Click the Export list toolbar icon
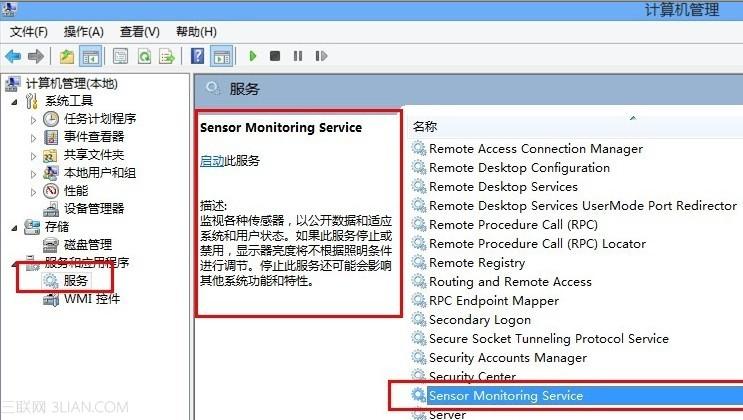The height and width of the screenshot is (420, 743). pos(167,56)
